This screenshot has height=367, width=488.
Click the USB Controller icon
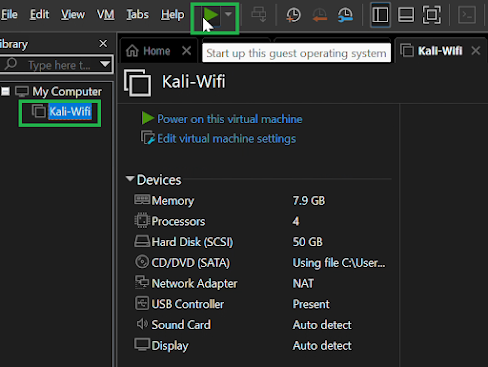142,303
